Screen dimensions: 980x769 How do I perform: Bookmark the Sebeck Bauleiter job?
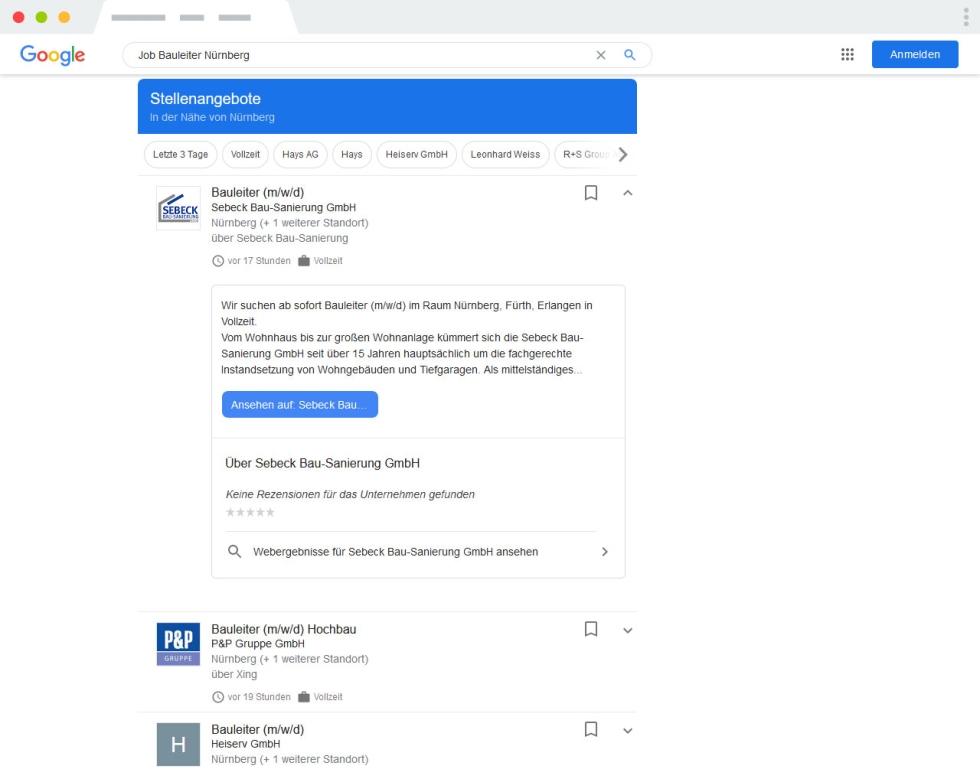pyautogui.click(x=591, y=193)
